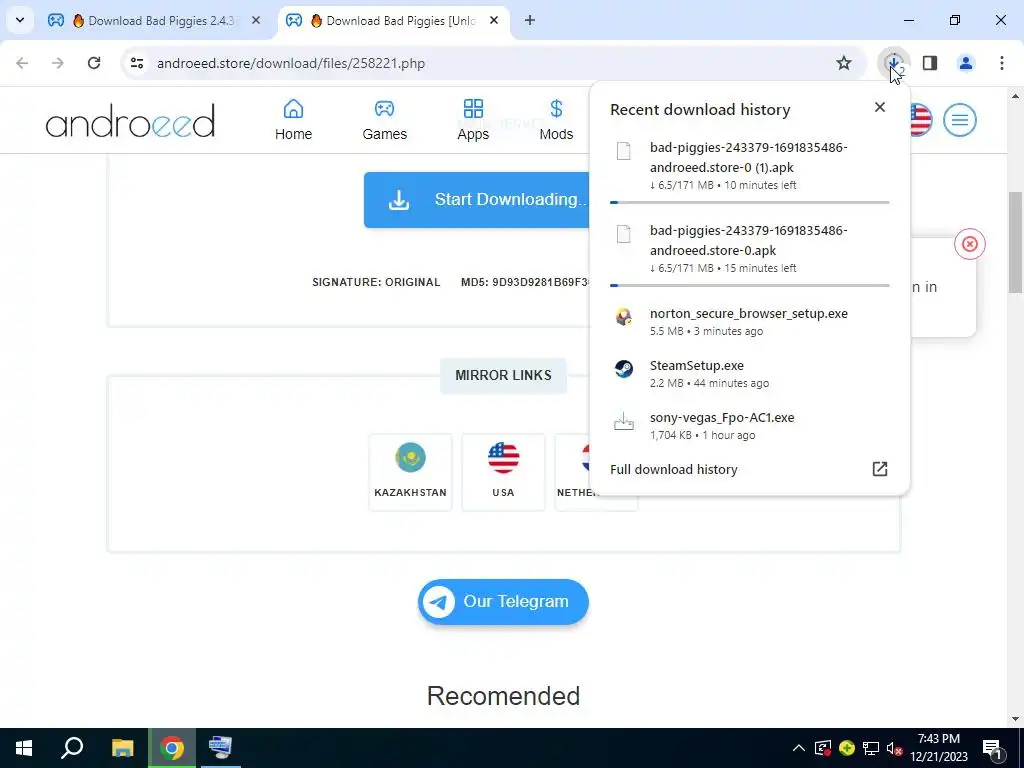Close the Download Bad Piggies 2.4.3 tab
The image size is (1024, 768).
(256, 20)
